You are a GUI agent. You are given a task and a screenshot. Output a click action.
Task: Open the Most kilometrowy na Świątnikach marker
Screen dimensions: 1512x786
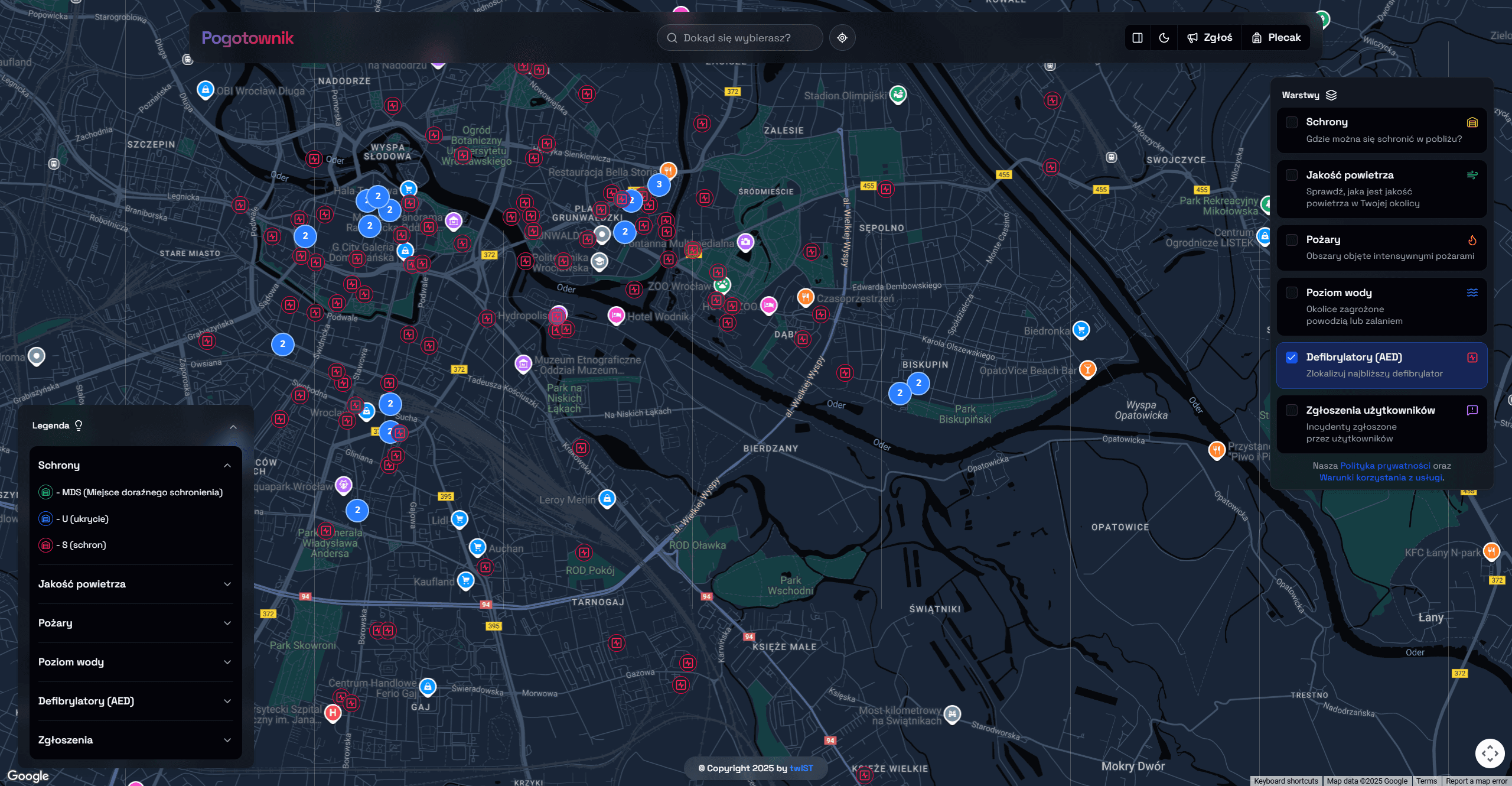coord(951,714)
